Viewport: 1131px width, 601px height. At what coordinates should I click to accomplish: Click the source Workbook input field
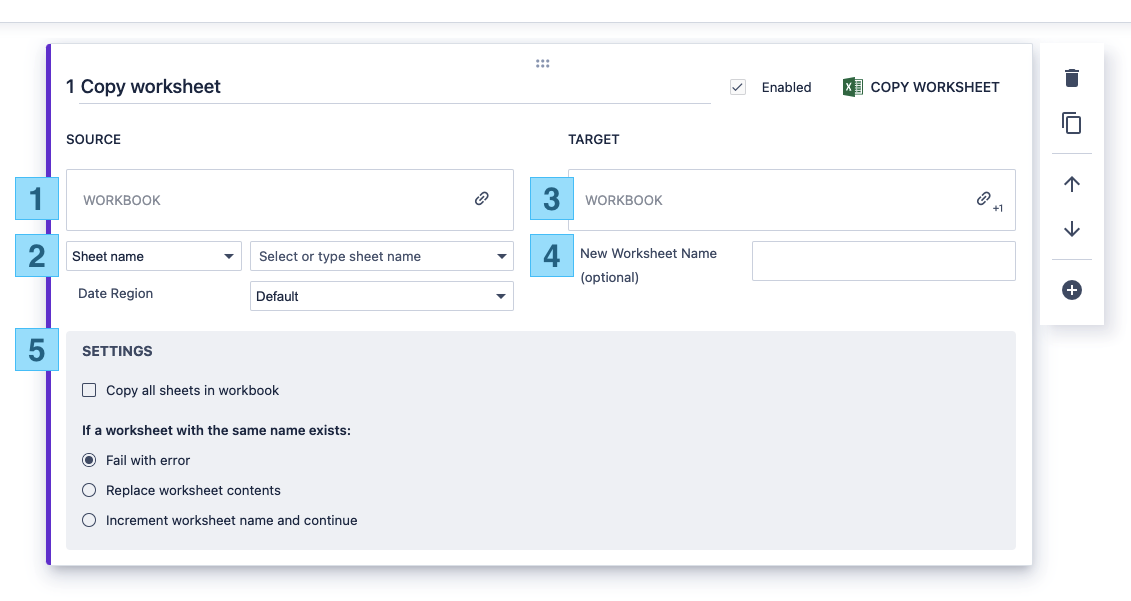[270, 200]
